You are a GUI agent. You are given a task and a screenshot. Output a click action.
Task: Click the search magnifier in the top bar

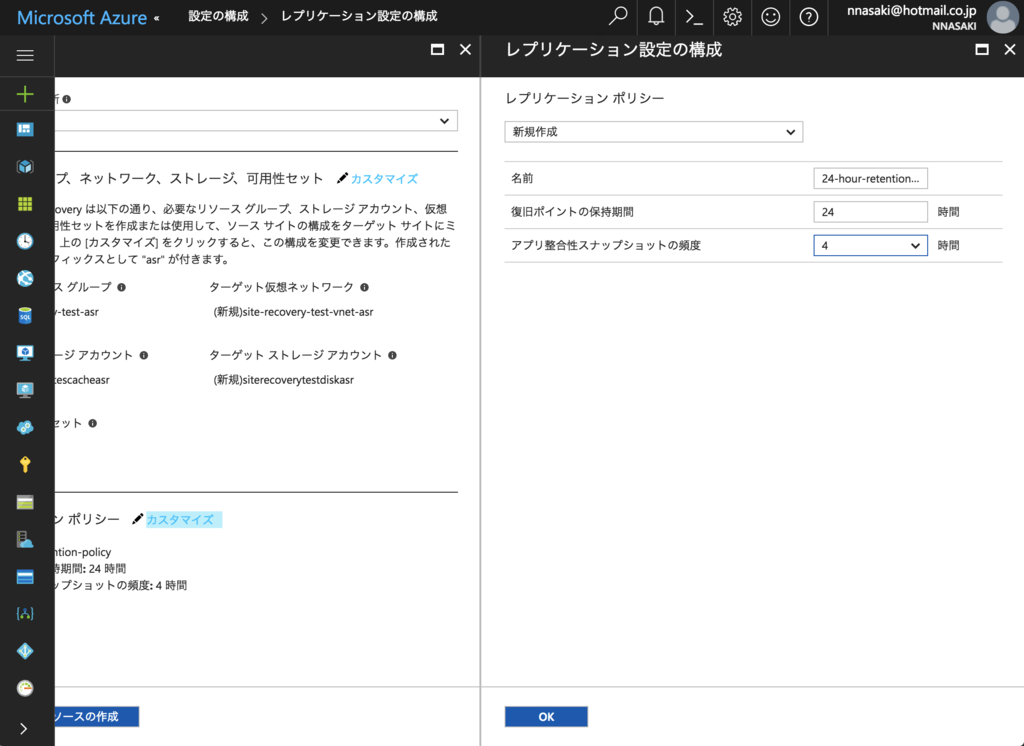[x=617, y=16]
